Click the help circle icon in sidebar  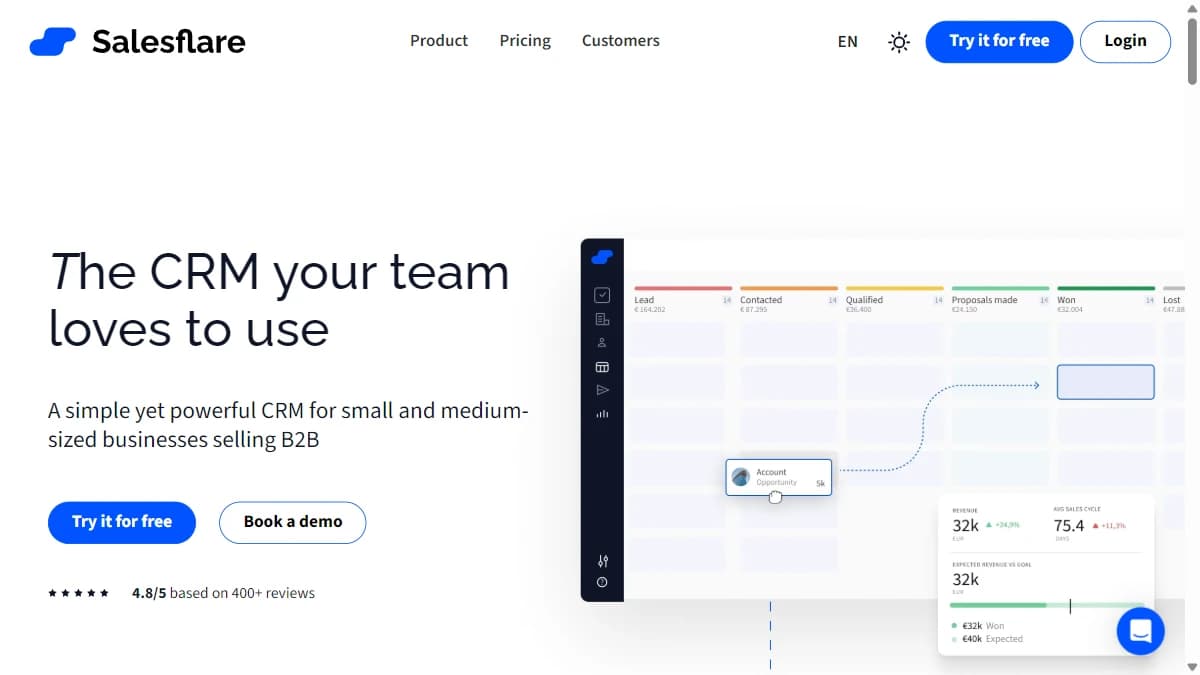coord(602,582)
